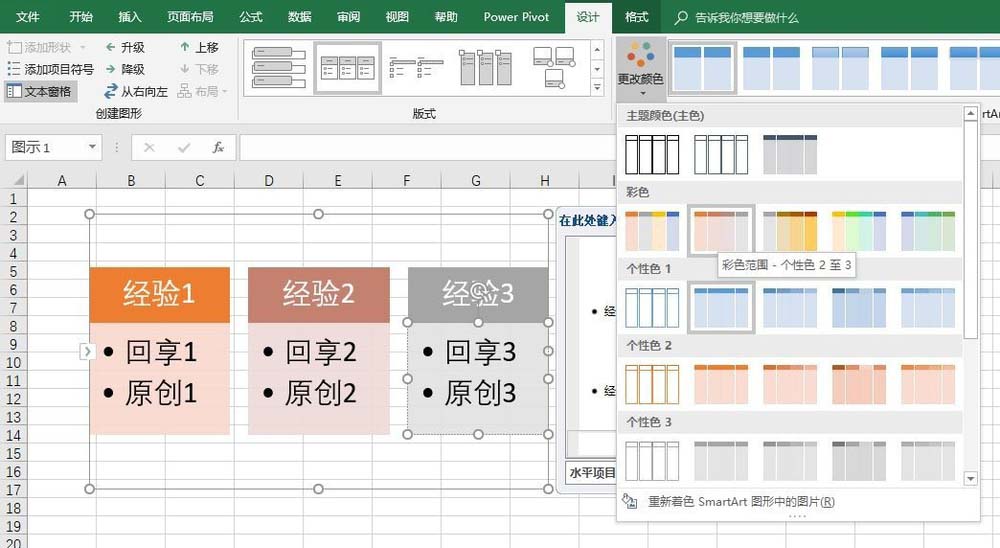Click the search lightbulb 'Tell me' icon
Viewport: 1000px width, 548px height.
(x=682, y=17)
